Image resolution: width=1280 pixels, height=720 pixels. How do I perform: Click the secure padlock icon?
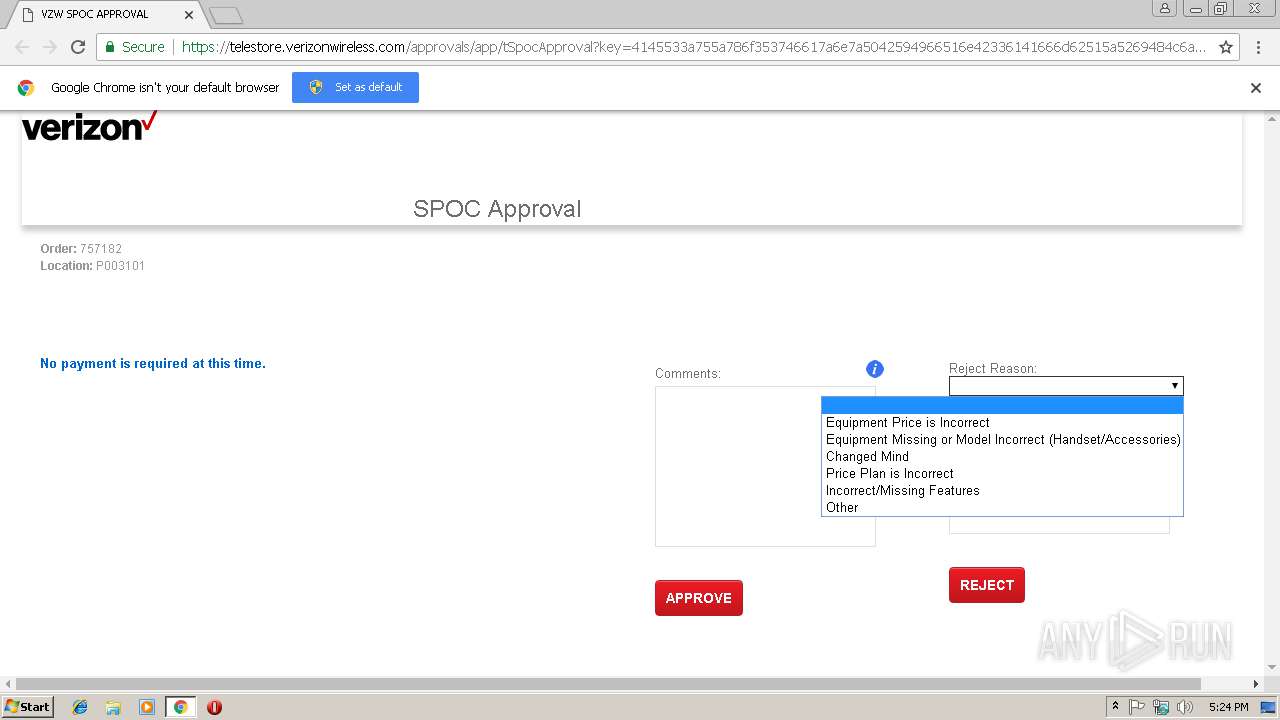tap(110, 47)
